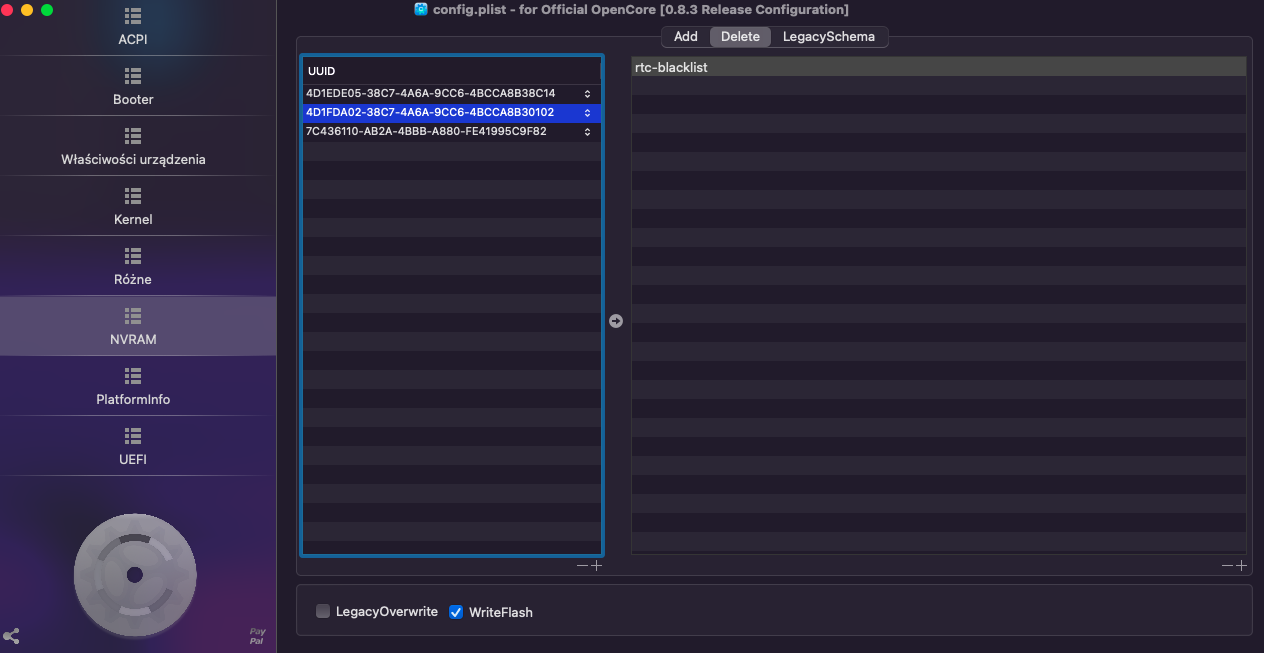This screenshot has height=653, width=1264.
Task: Toggle the LegacyOverwrite checkbox
Action: [323, 611]
